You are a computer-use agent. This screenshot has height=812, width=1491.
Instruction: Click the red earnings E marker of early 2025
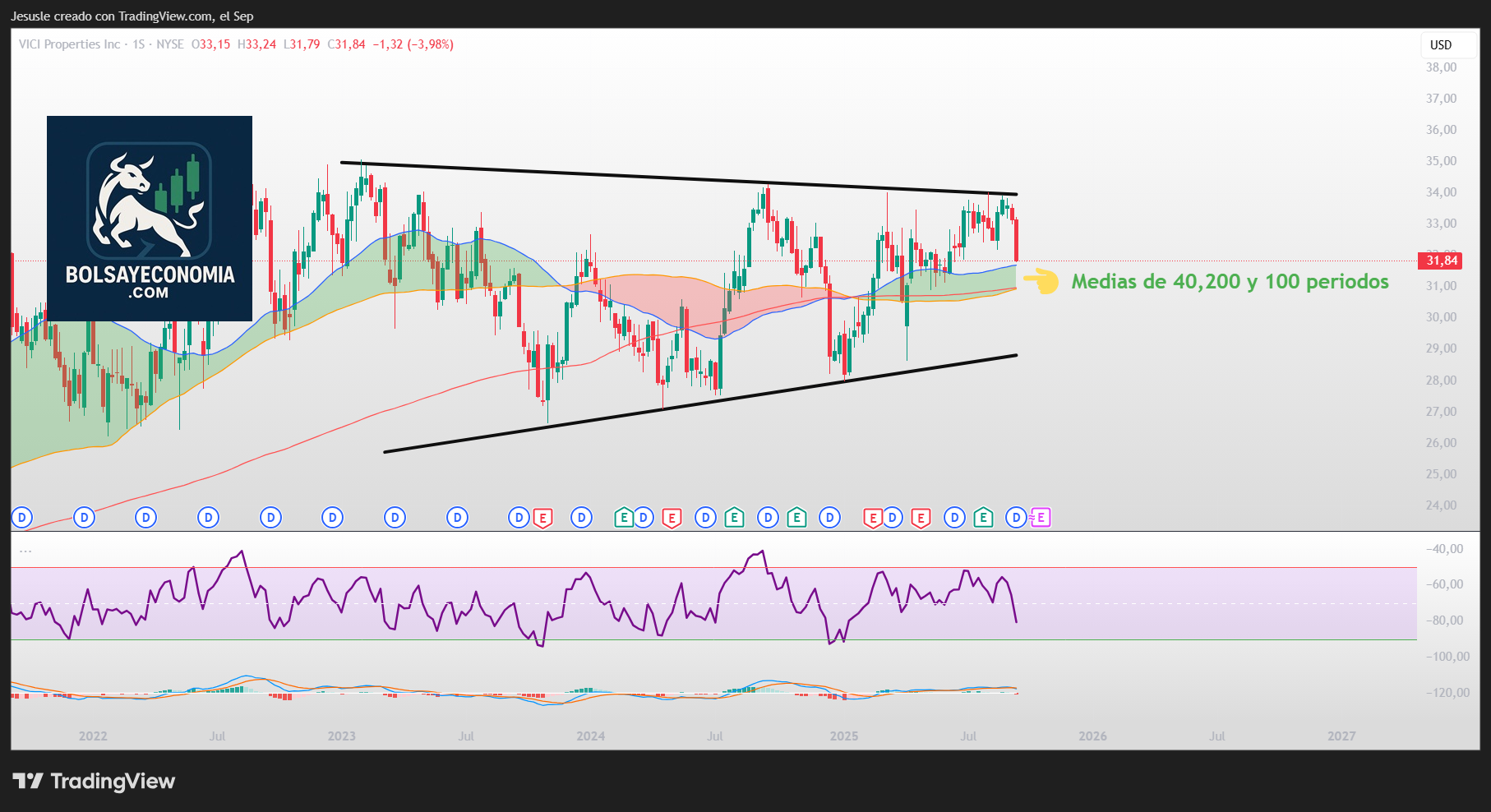point(873,518)
